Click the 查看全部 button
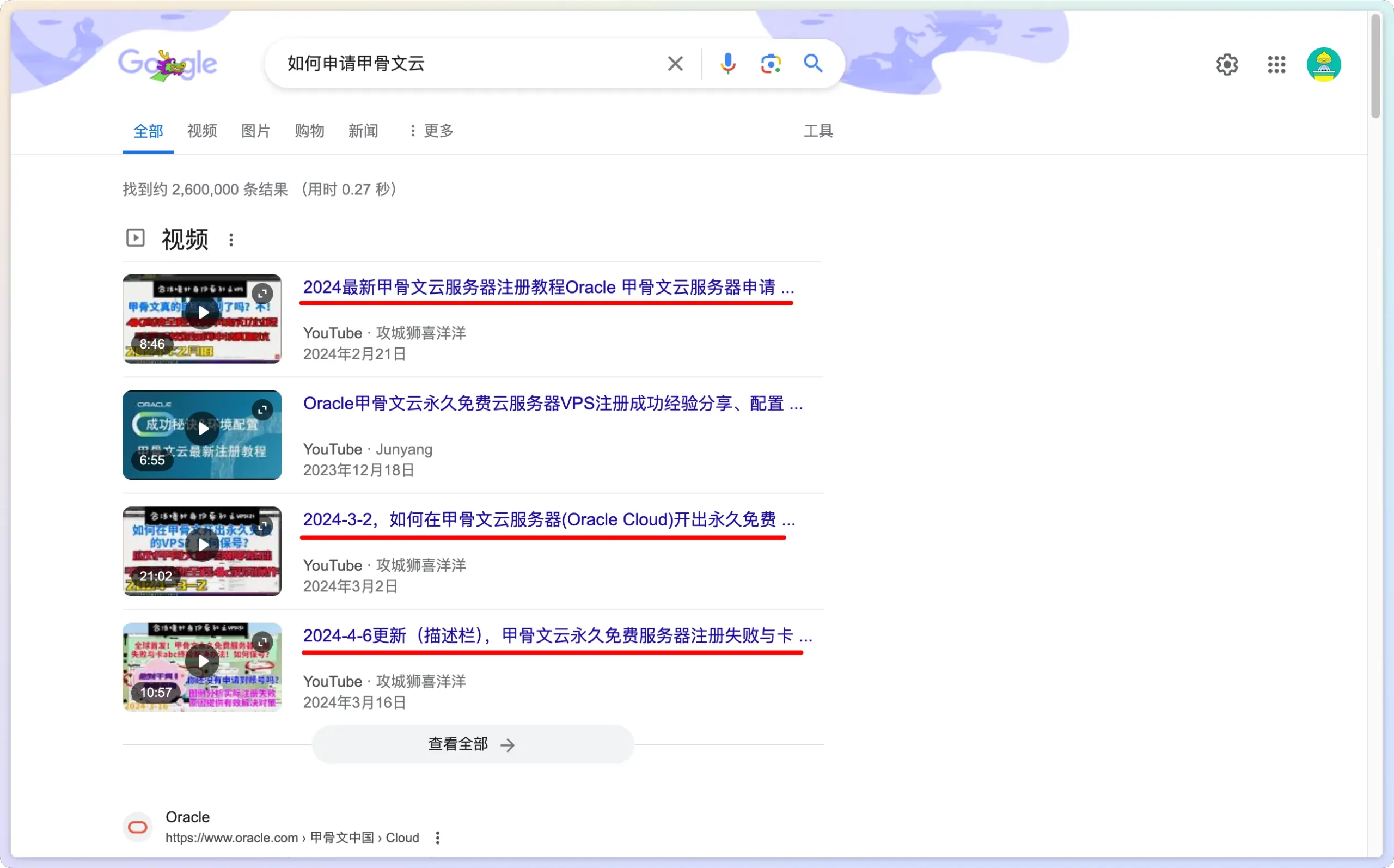The width and height of the screenshot is (1394, 868). (x=473, y=744)
